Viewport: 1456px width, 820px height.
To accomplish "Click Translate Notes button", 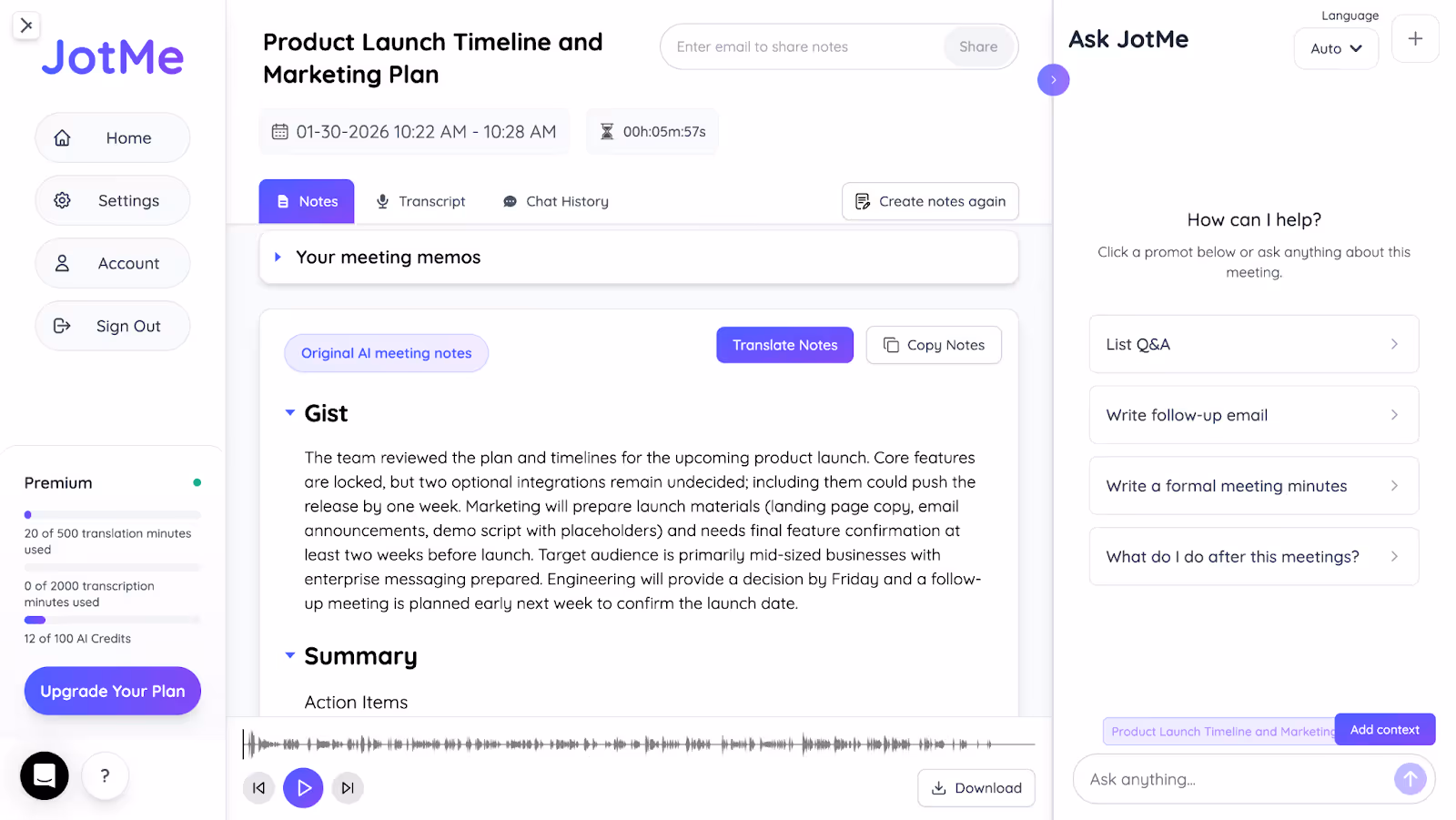I will tap(785, 345).
